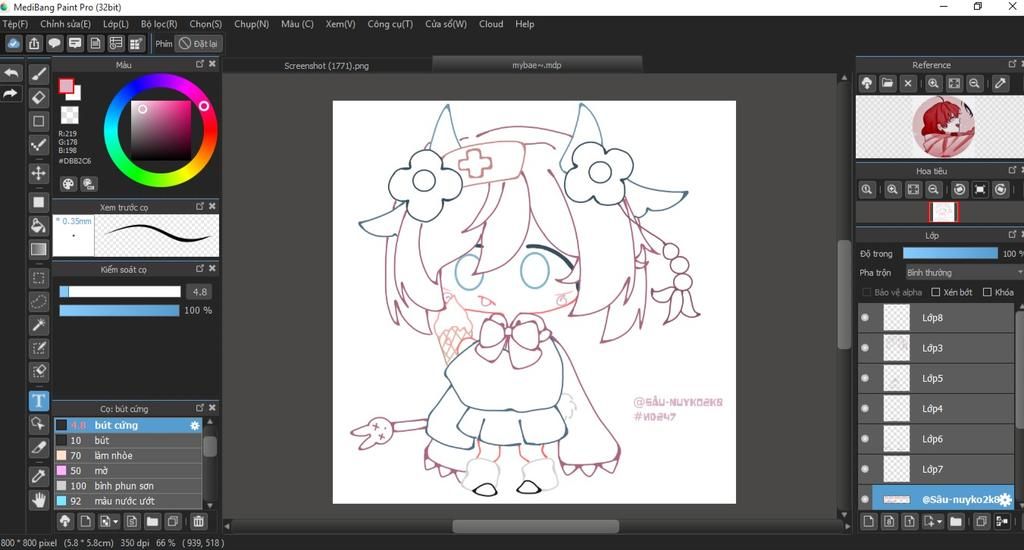Hide layer Lớp5
Viewport: 1024px width, 550px height.
pos(865,378)
